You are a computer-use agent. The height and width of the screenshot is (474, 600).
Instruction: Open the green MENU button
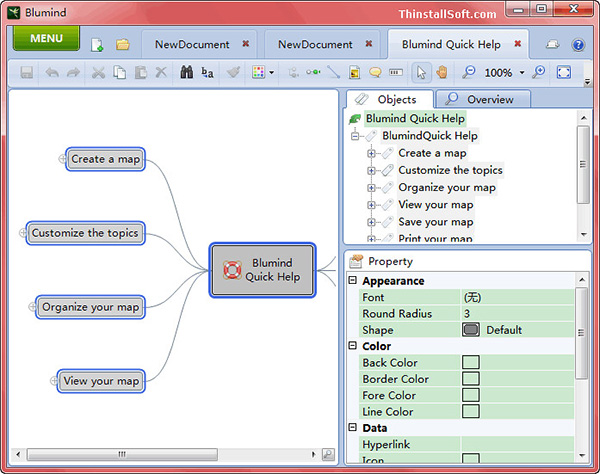46,39
